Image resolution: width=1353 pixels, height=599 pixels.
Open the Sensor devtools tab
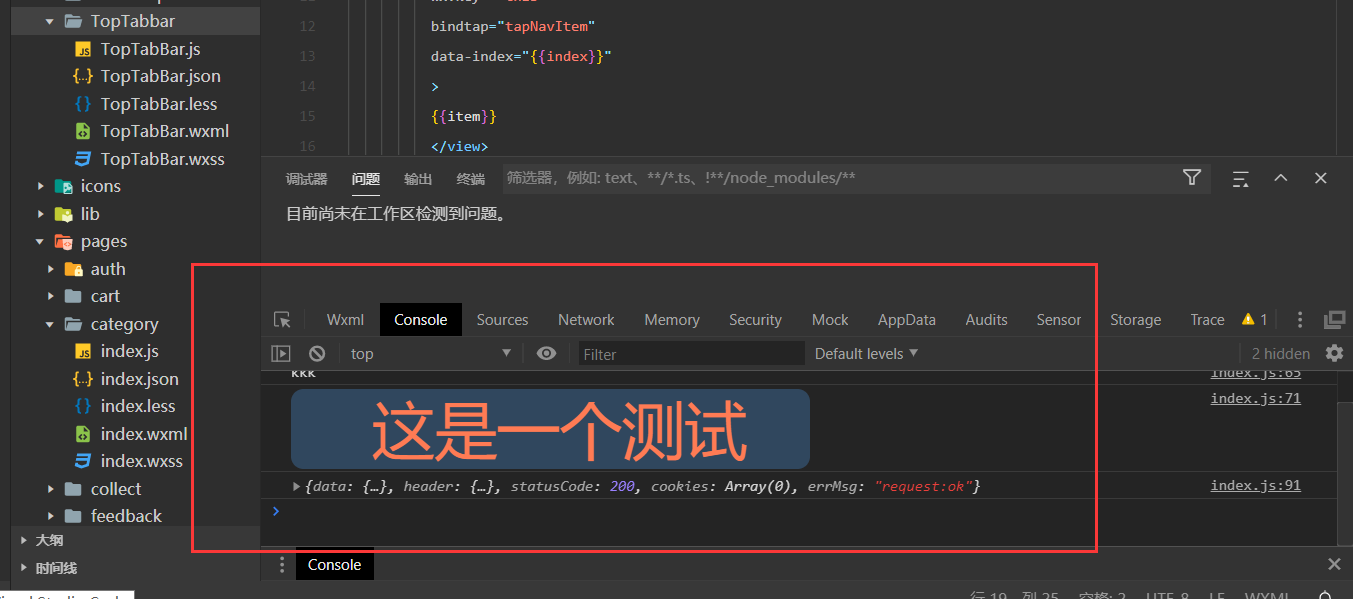(x=1059, y=320)
